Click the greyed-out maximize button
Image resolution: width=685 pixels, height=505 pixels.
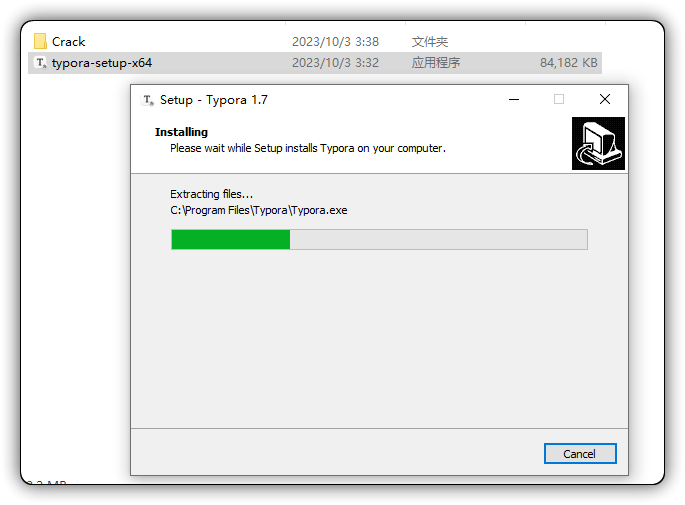click(x=559, y=100)
